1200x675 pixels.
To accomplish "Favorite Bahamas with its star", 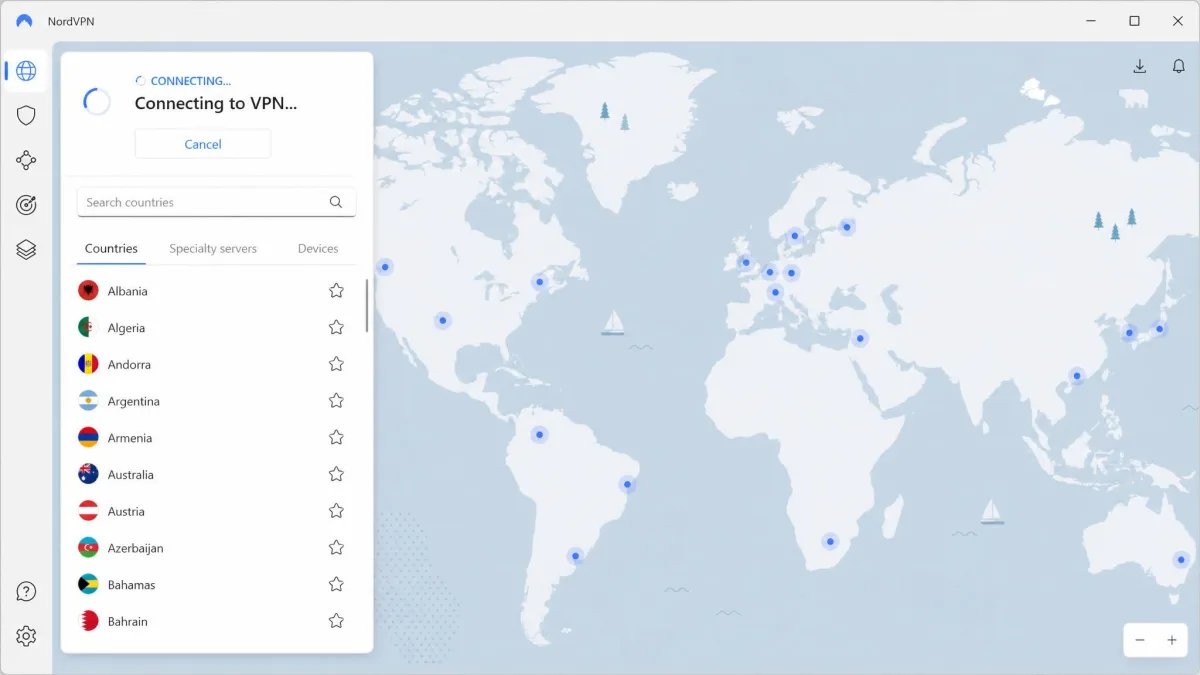I will (336, 584).
